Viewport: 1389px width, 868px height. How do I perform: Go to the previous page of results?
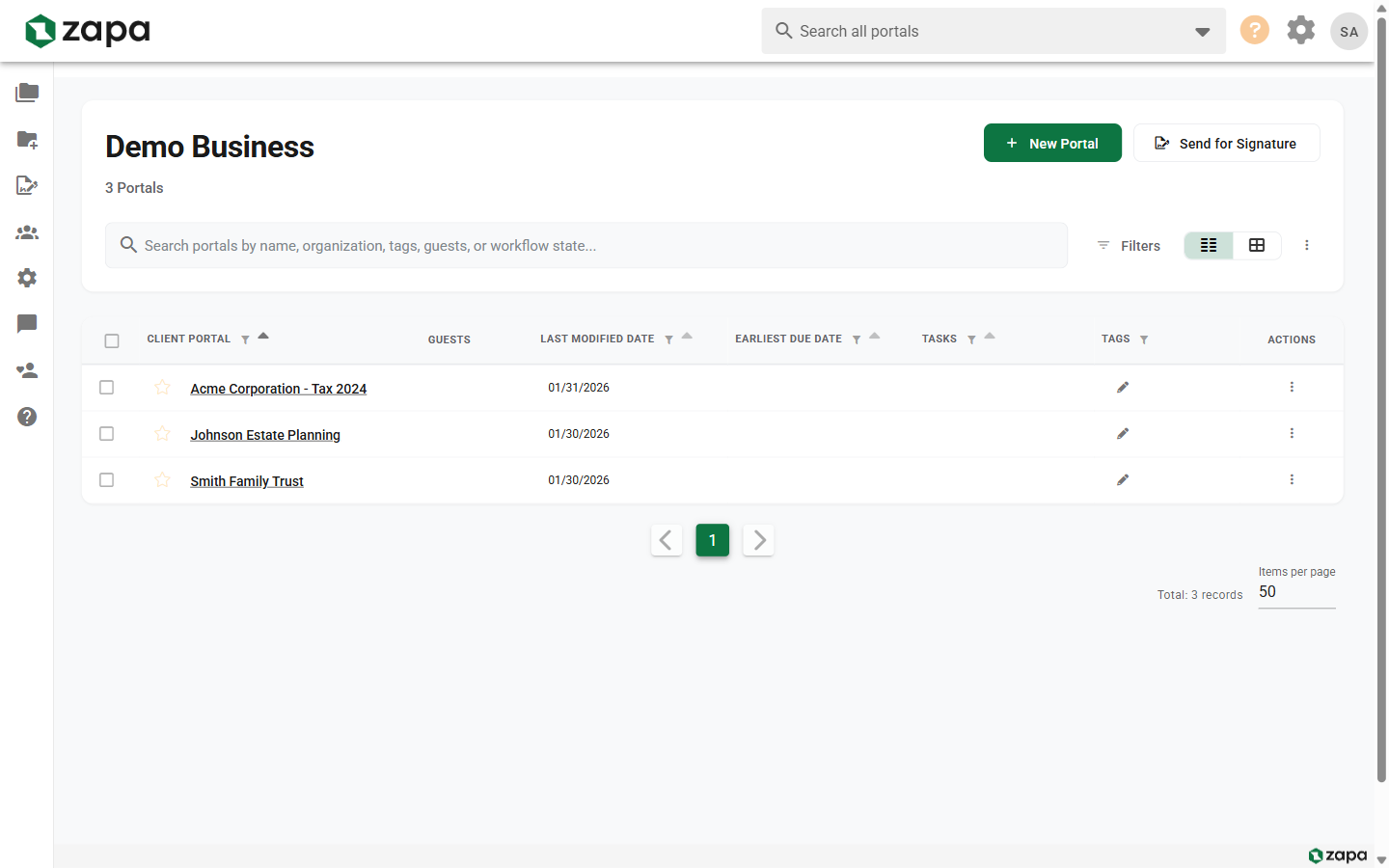(x=667, y=540)
